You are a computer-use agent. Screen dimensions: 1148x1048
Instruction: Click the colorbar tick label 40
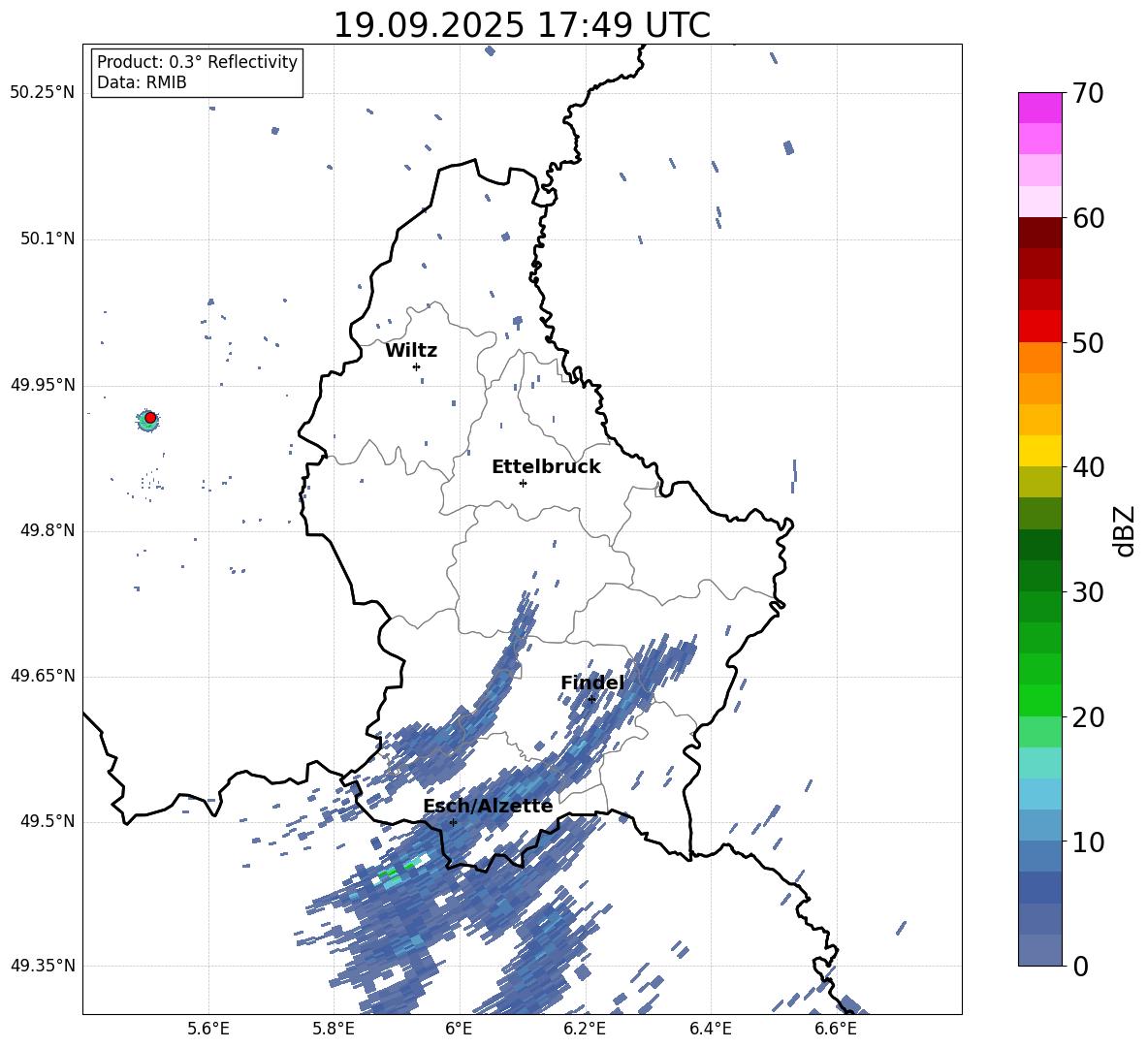point(1088,467)
